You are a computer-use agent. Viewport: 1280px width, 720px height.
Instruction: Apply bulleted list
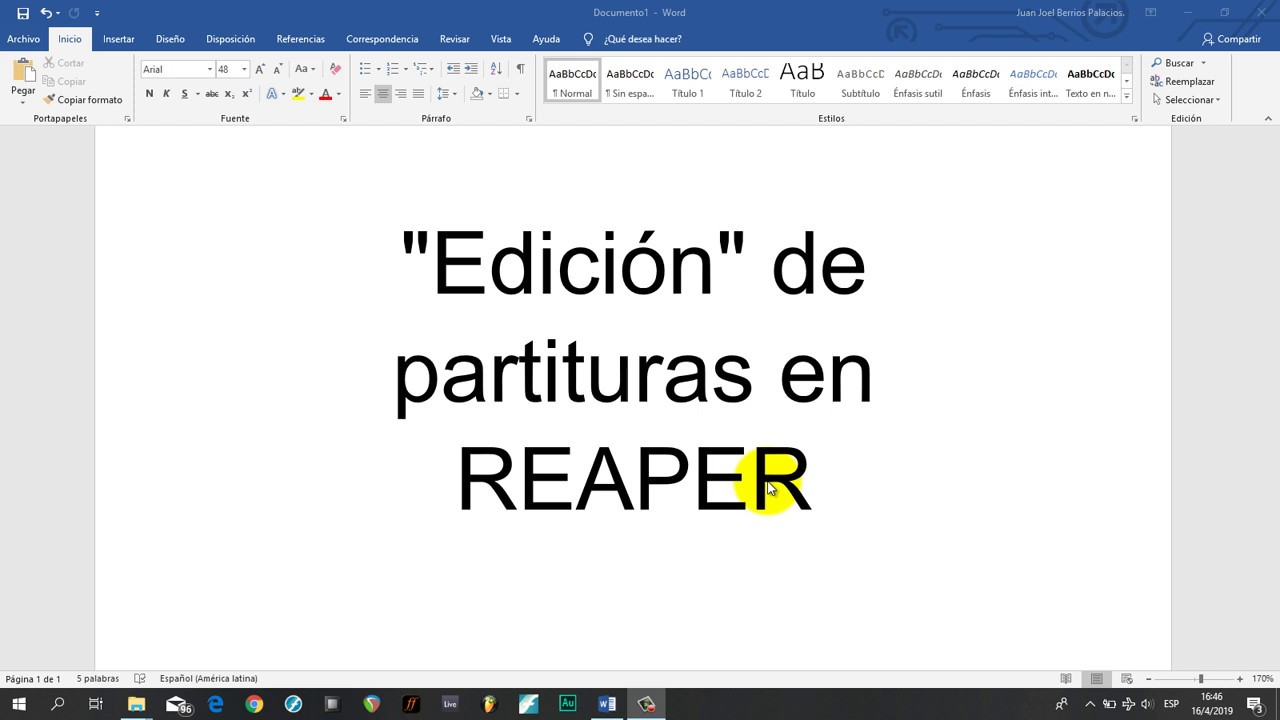click(x=365, y=69)
